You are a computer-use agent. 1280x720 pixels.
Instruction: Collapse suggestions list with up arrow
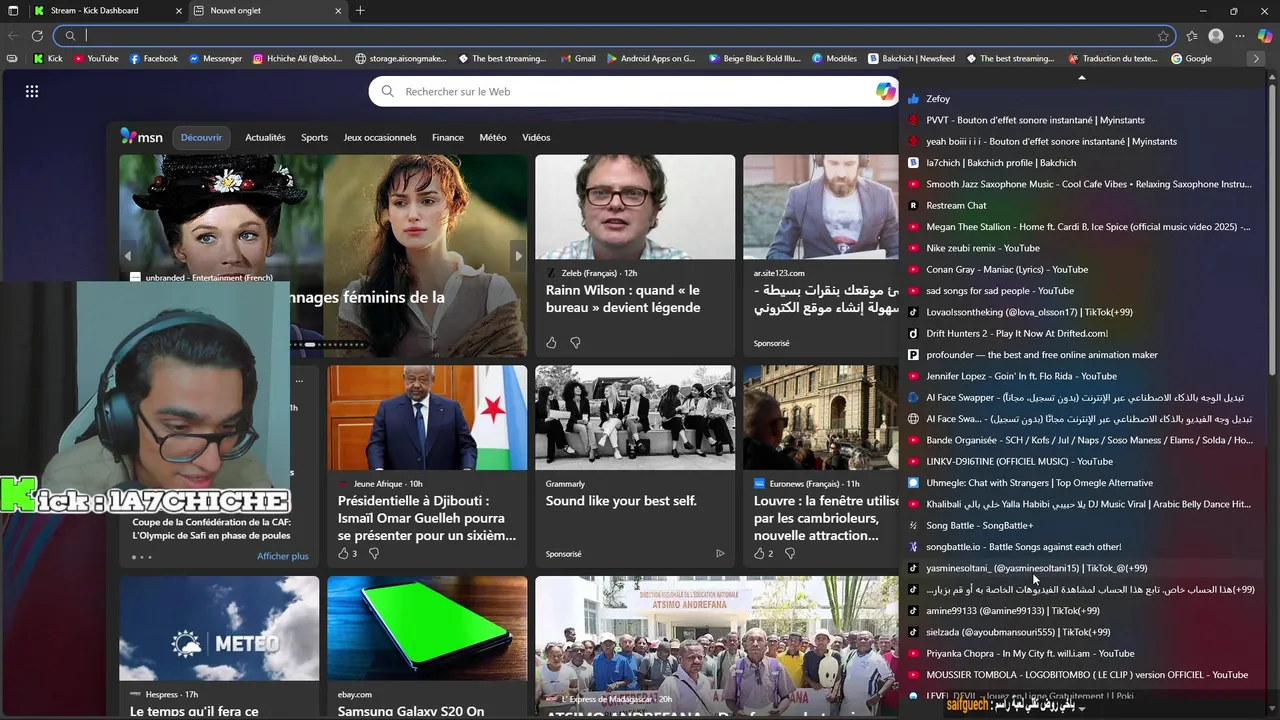1081,77
